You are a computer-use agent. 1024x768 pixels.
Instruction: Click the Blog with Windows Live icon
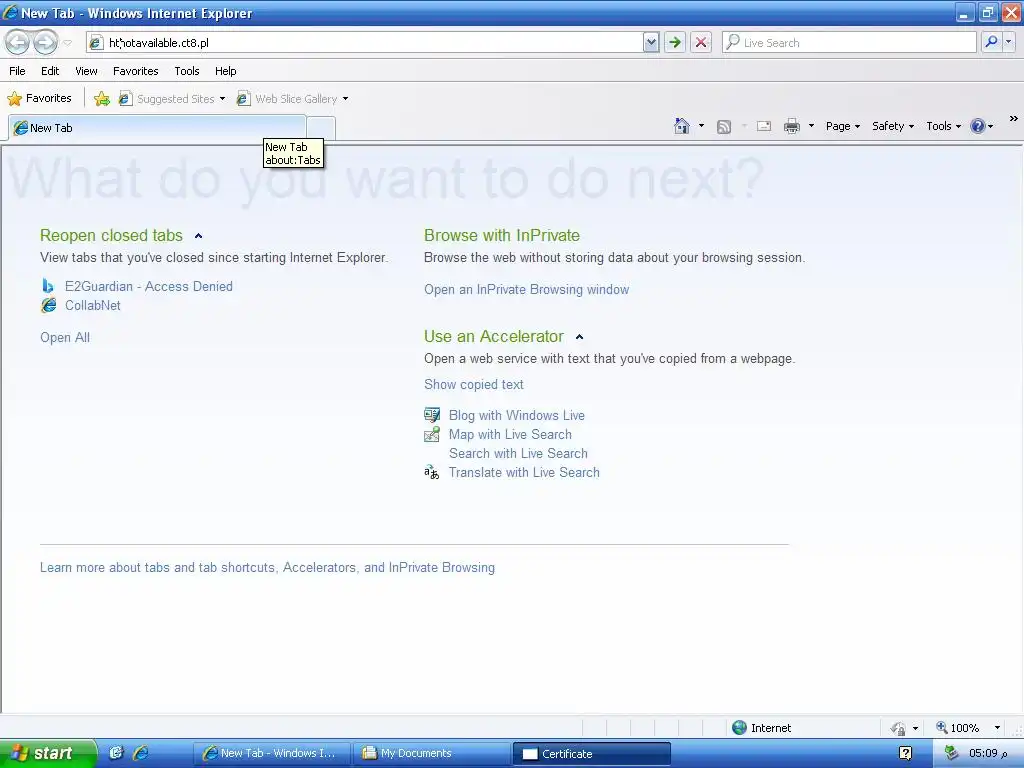432,415
